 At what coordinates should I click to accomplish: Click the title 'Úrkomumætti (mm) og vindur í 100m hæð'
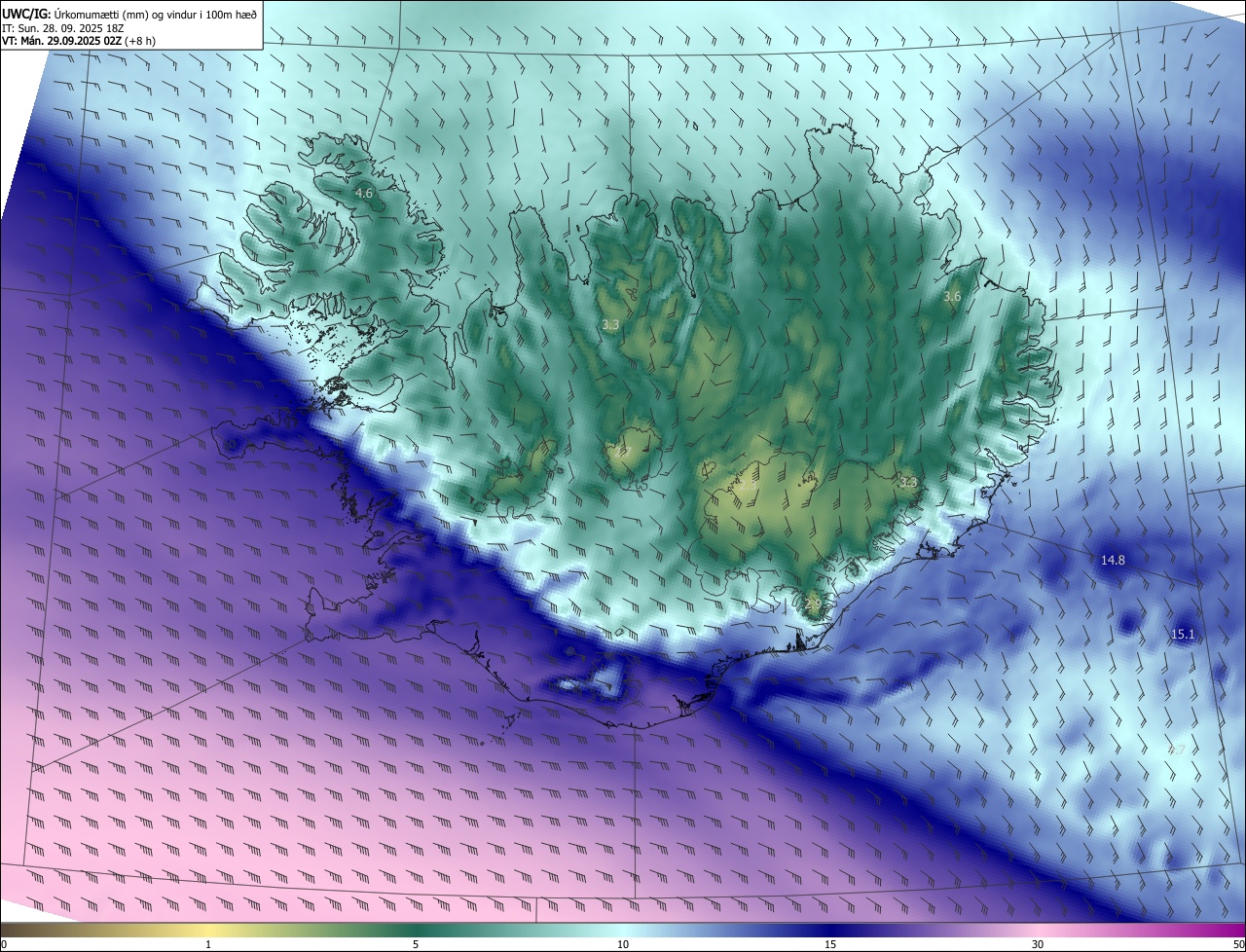coord(154,13)
